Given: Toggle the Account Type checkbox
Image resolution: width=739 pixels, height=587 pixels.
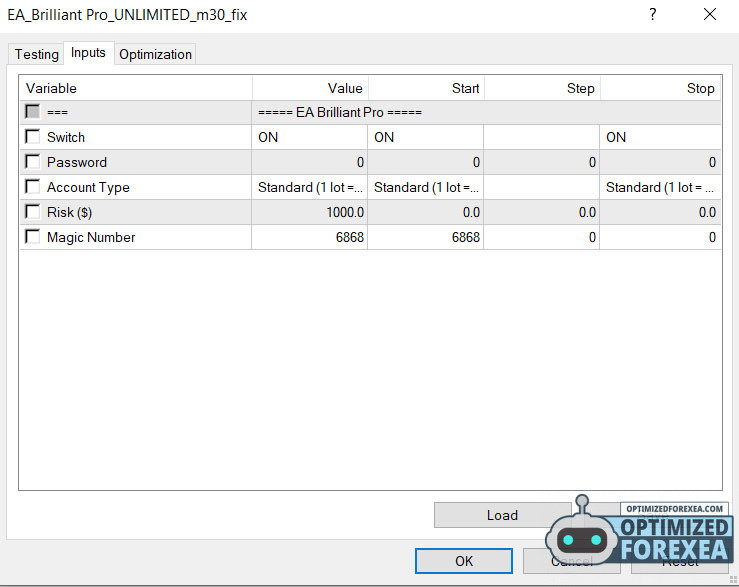Looking at the screenshot, I should (x=33, y=187).
